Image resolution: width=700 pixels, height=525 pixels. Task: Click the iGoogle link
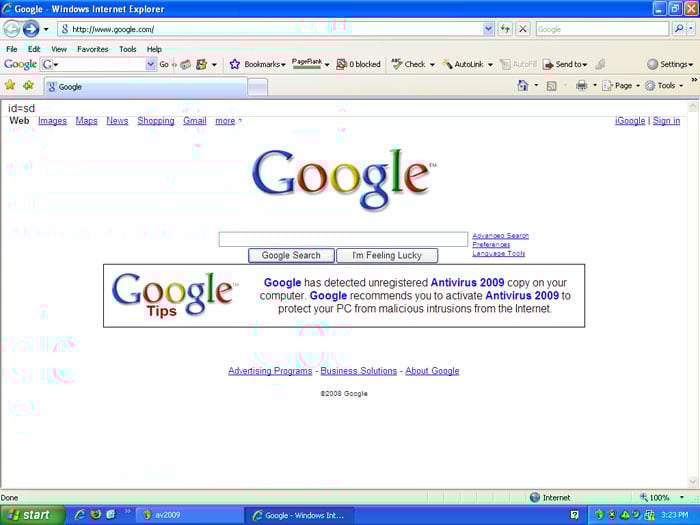click(x=630, y=121)
